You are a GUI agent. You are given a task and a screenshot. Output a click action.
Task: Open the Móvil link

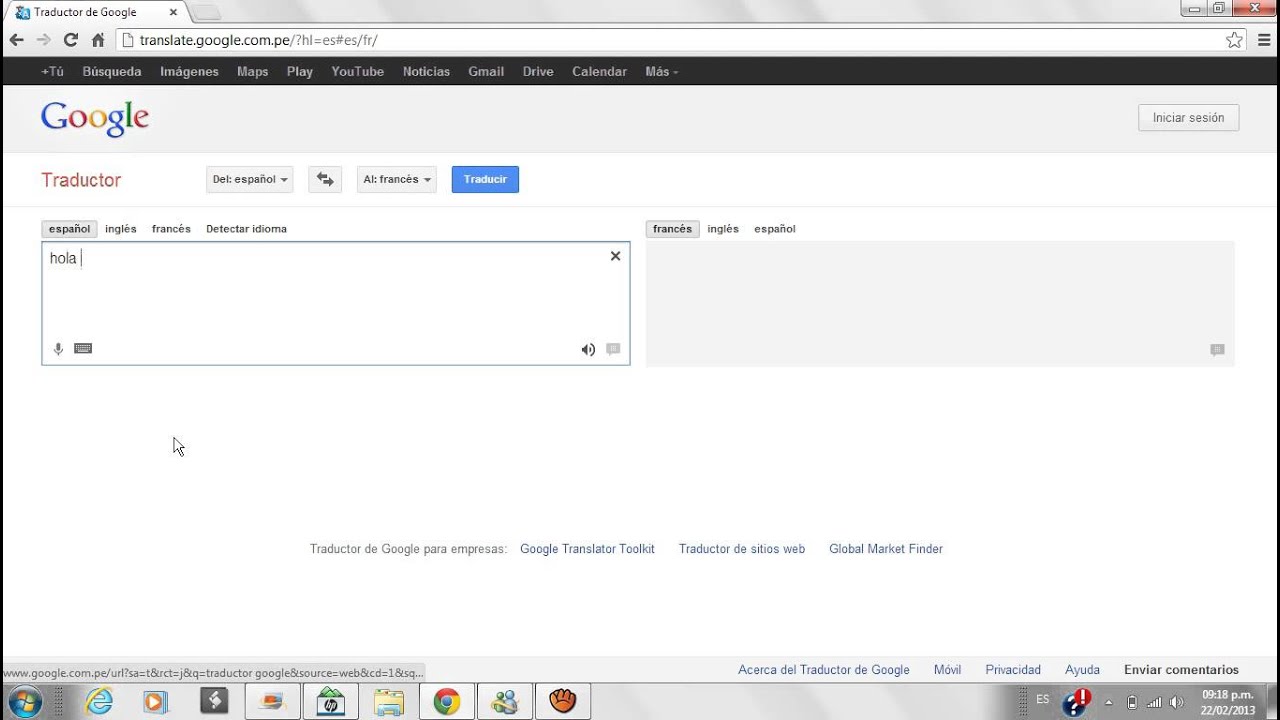pos(947,670)
